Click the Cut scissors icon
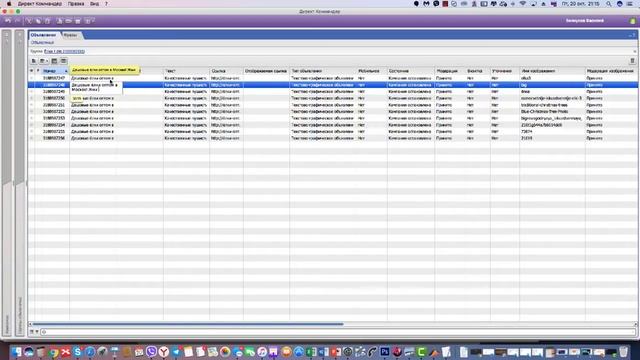The image size is (640, 360). coord(29,21)
